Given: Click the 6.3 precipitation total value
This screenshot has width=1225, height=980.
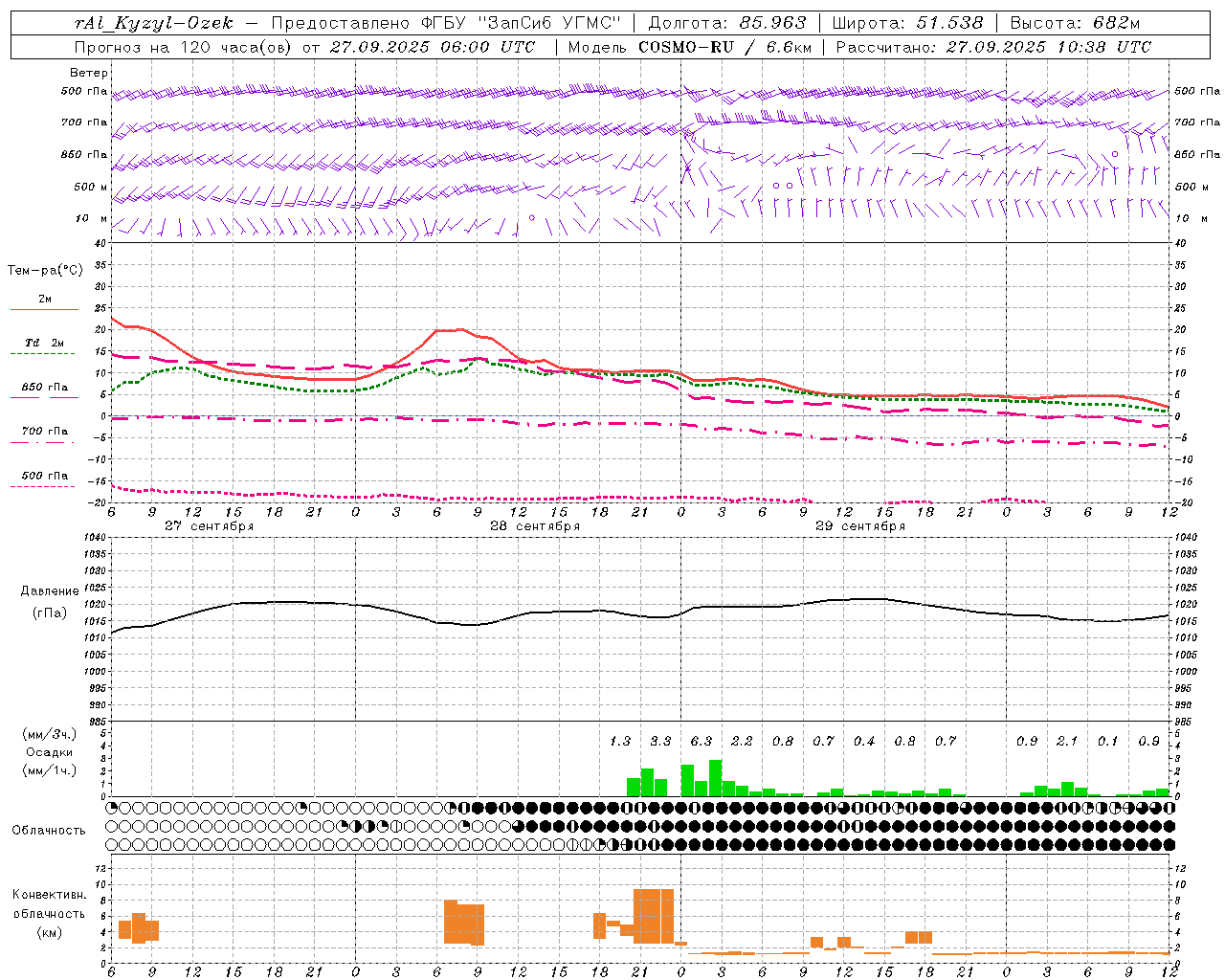Looking at the screenshot, I should [702, 741].
